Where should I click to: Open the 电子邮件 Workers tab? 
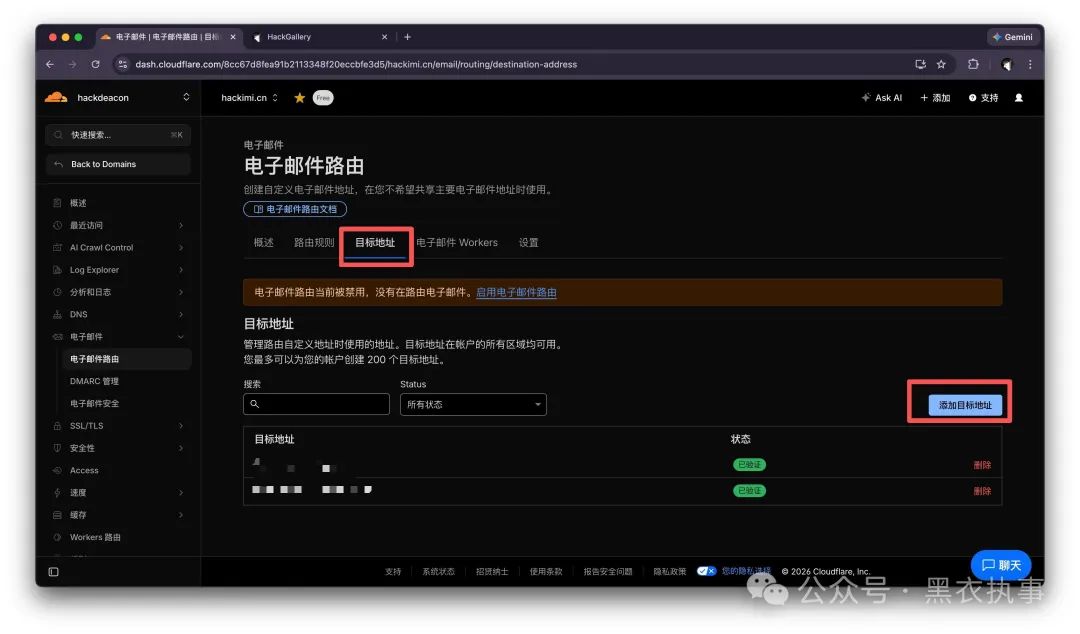point(457,243)
